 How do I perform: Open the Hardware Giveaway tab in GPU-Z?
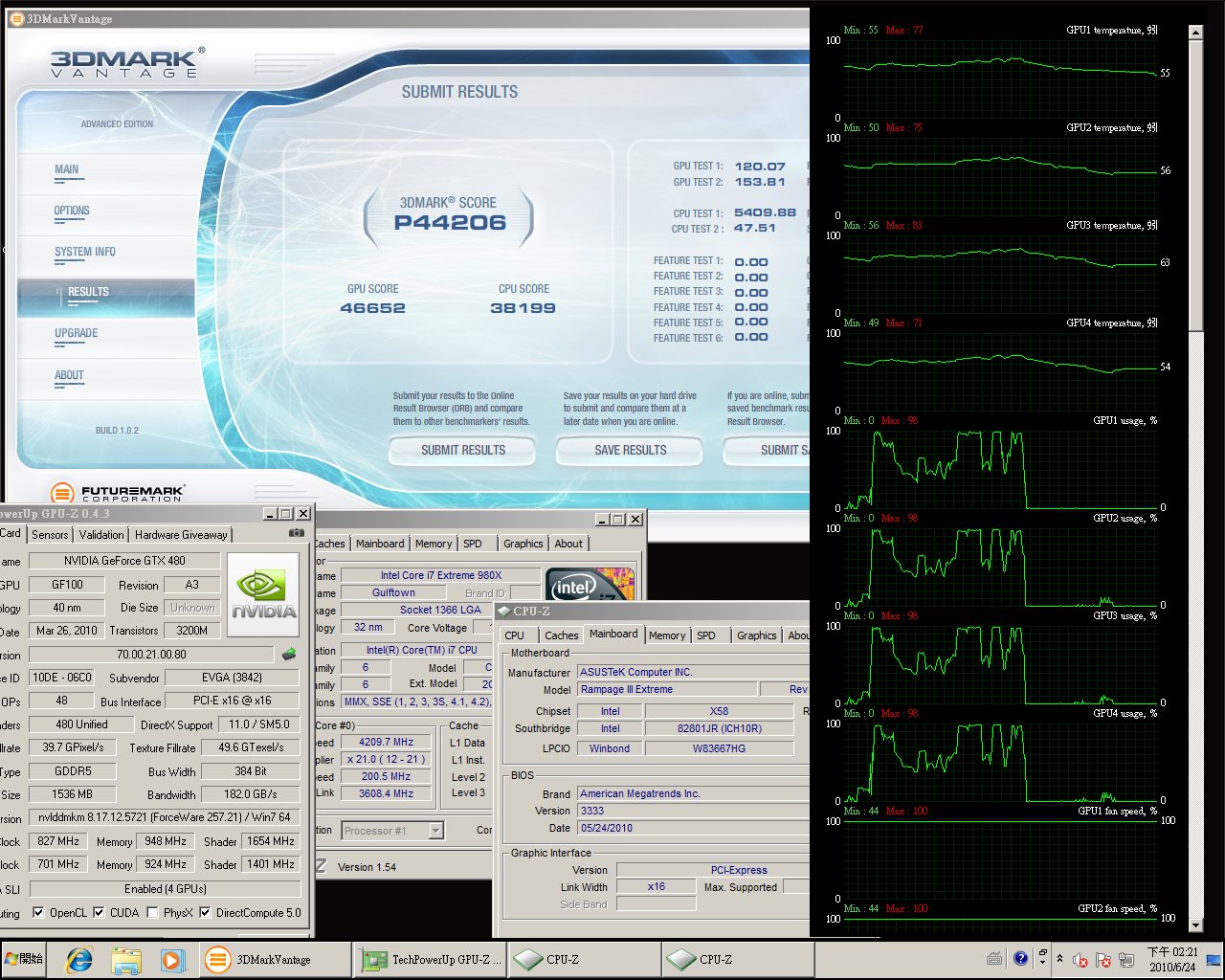coord(181,535)
